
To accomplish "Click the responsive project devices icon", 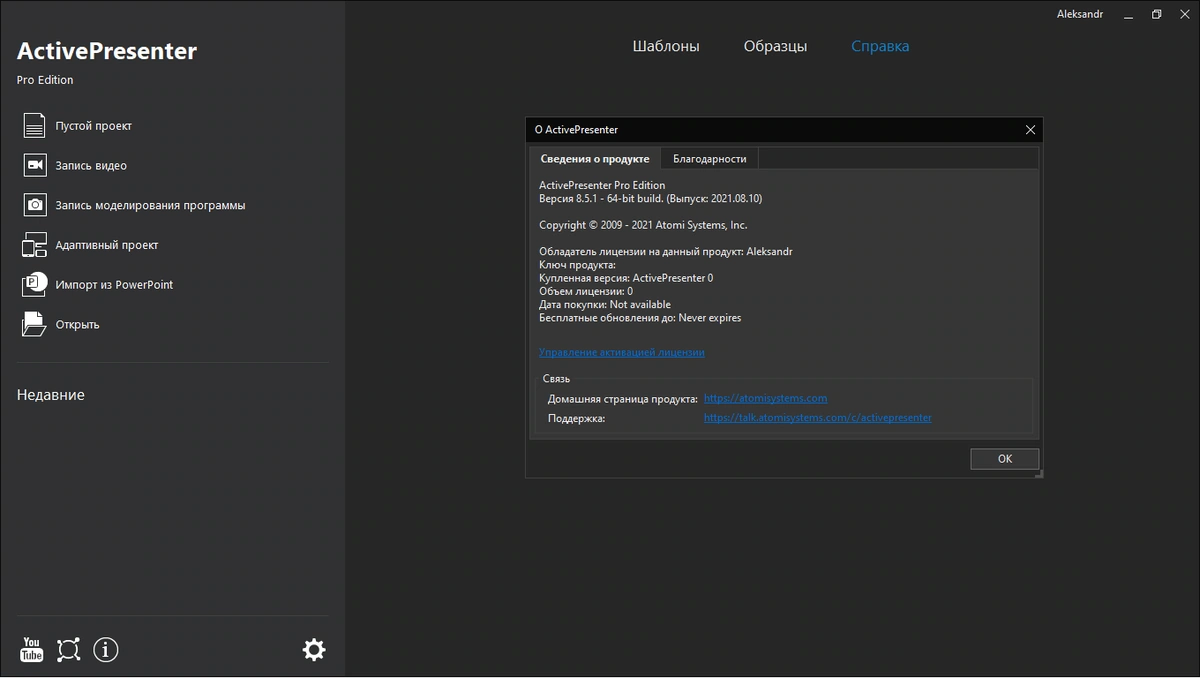I will [35, 245].
